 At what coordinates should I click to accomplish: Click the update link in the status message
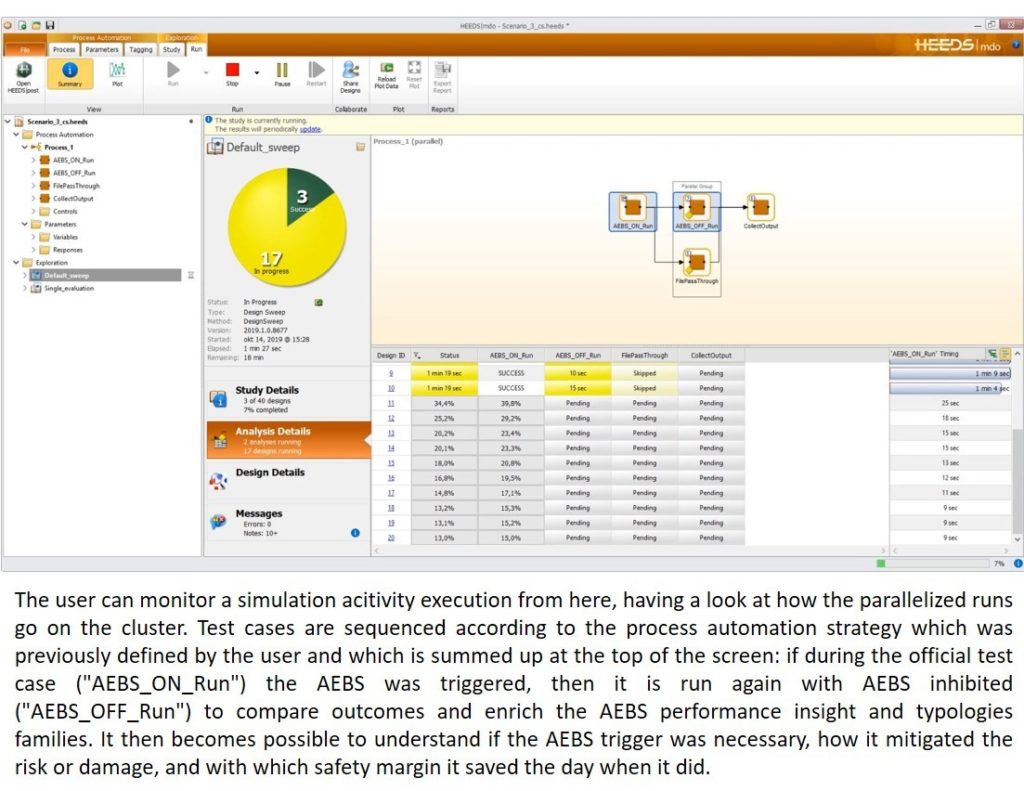point(310,129)
